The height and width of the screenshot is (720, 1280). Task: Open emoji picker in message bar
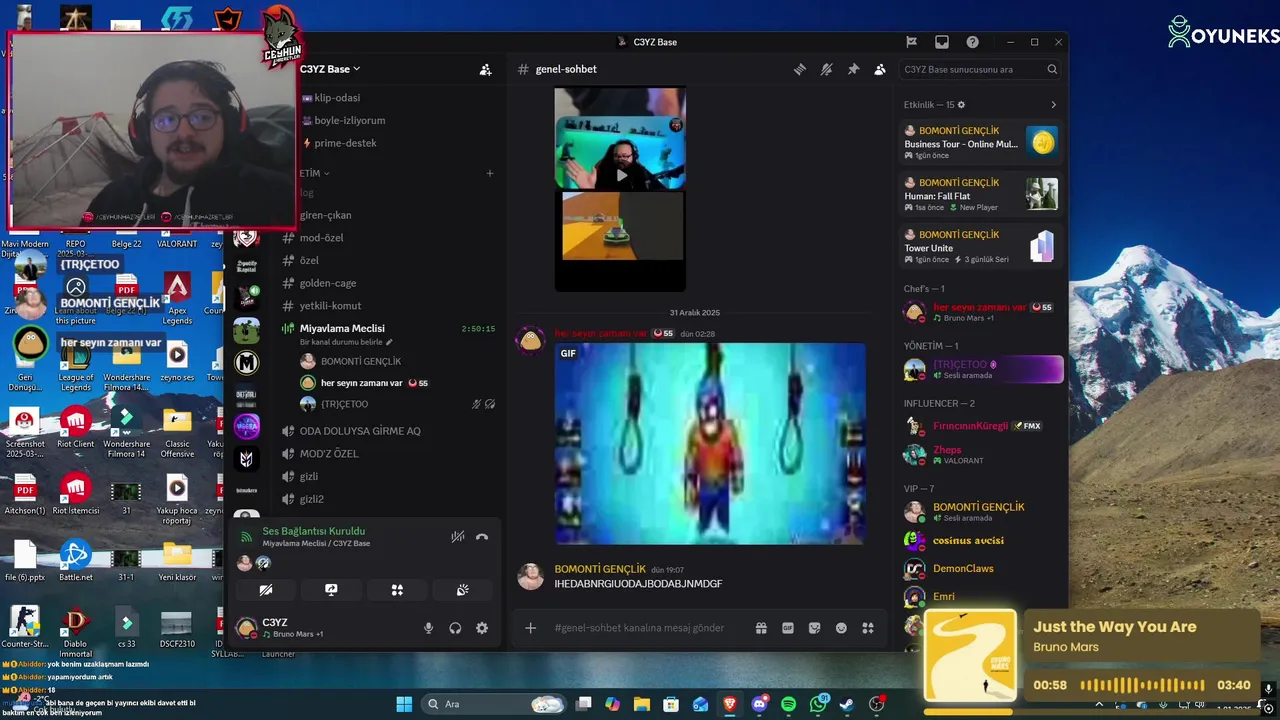pyautogui.click(x=841, y=628)
